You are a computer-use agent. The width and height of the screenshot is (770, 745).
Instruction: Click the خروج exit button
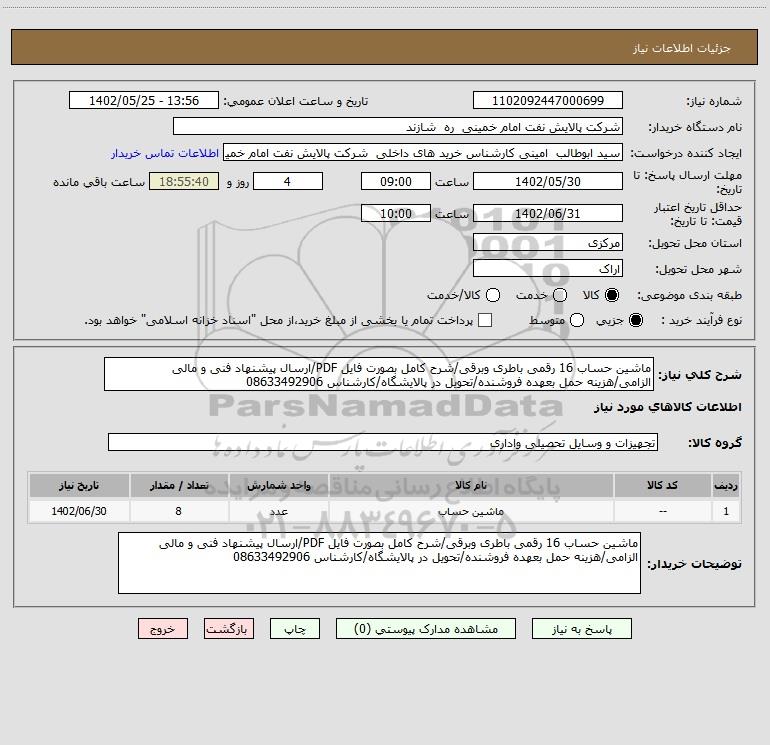pos(163,629)
